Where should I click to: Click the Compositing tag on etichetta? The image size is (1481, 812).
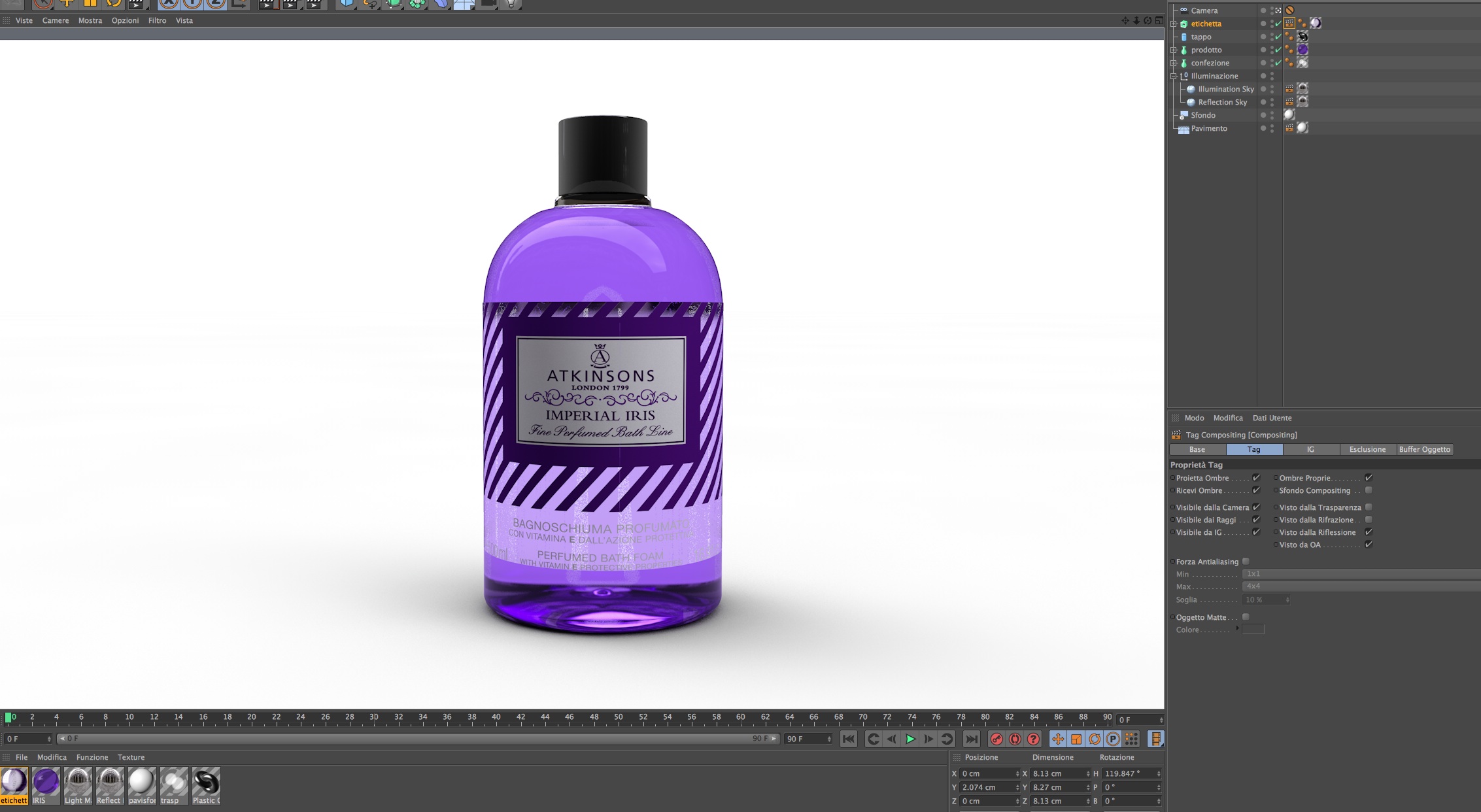tap(1289, 24)
